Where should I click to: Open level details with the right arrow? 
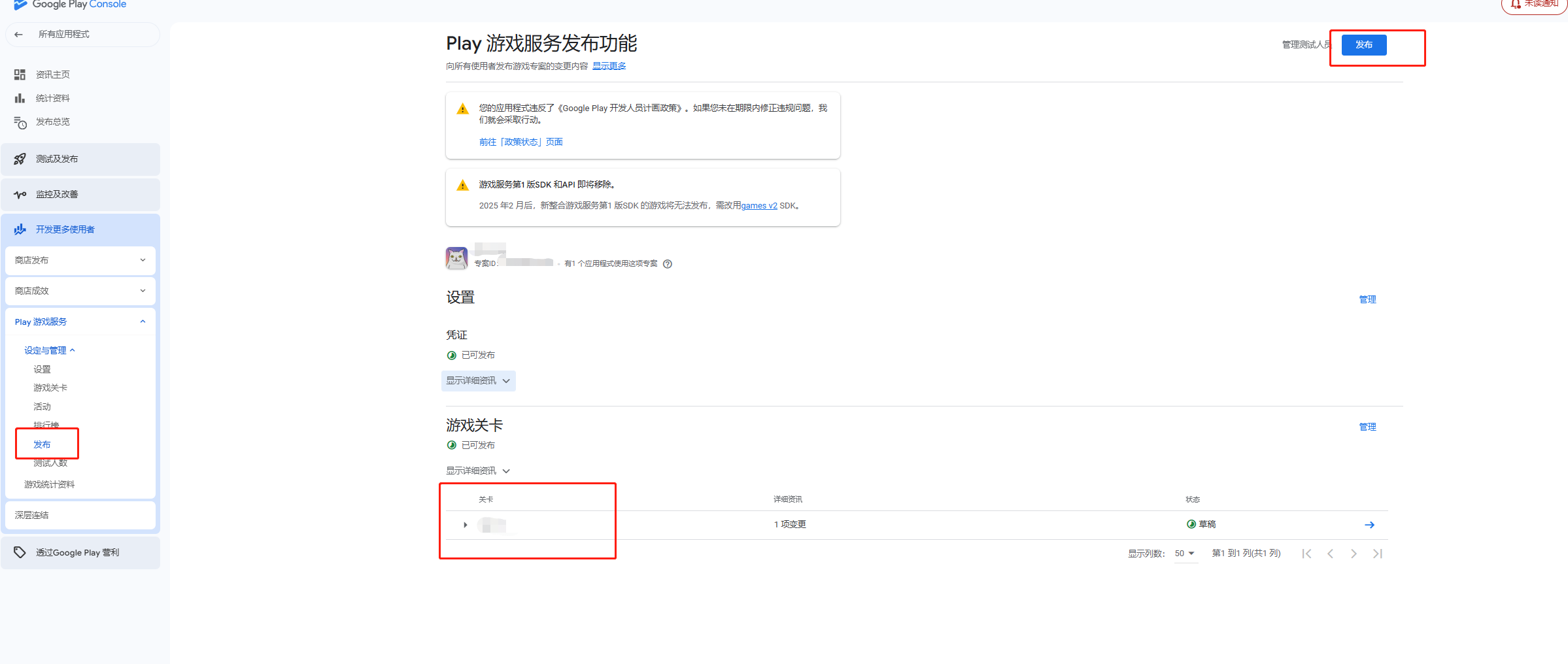[1370, 525]
